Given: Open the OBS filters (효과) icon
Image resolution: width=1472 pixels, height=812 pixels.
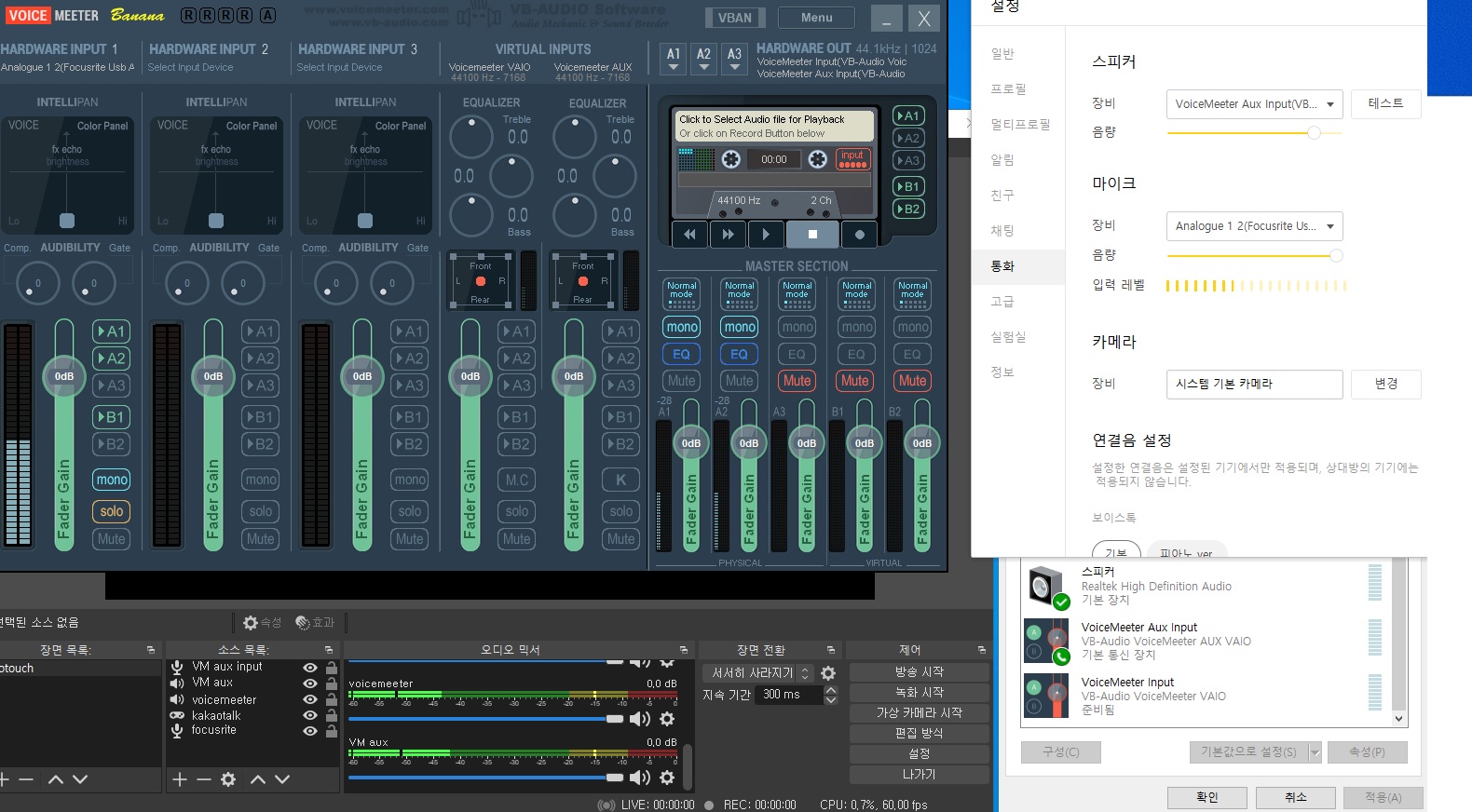Looking at the screenshot, I should click(303, 622).
